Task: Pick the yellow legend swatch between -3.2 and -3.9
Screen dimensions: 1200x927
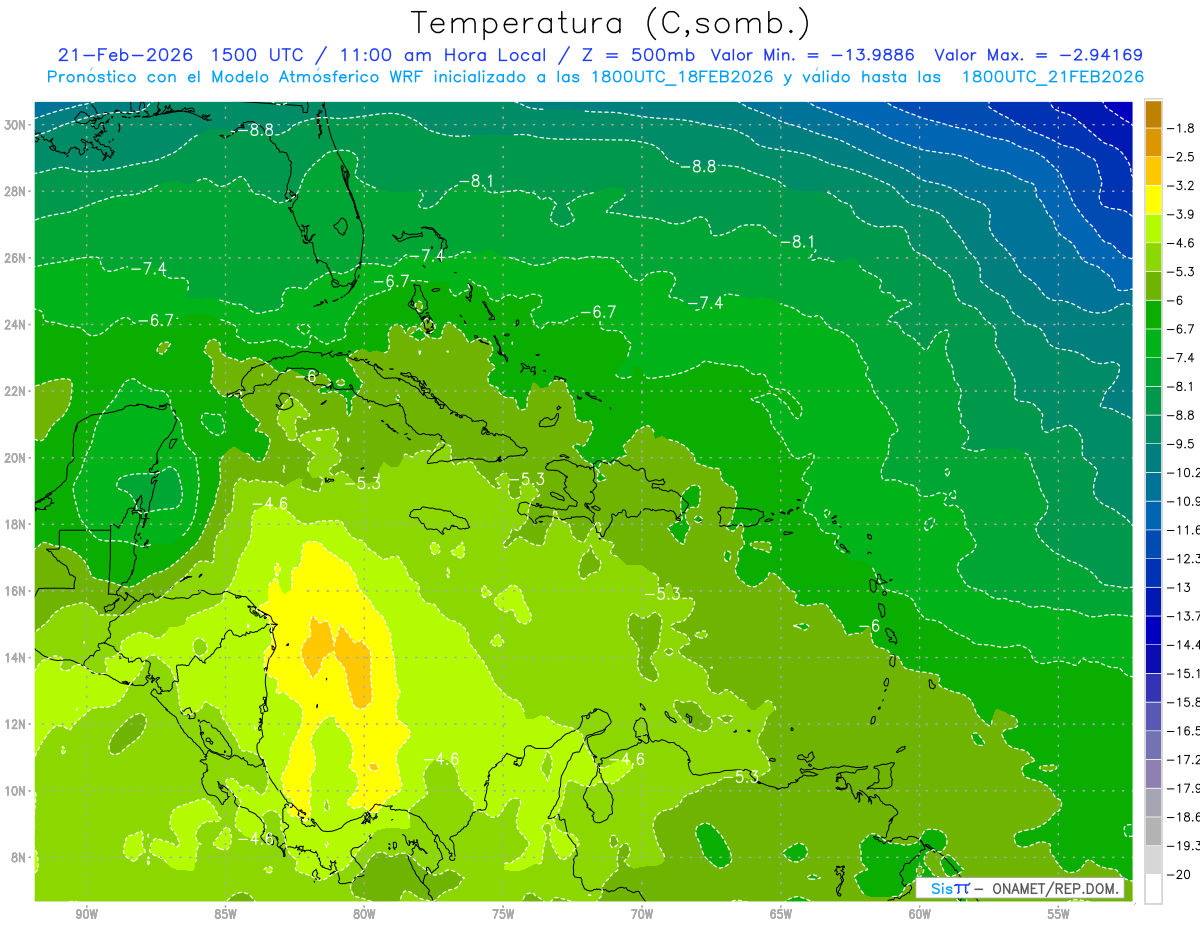Action: pos(1154,199)
